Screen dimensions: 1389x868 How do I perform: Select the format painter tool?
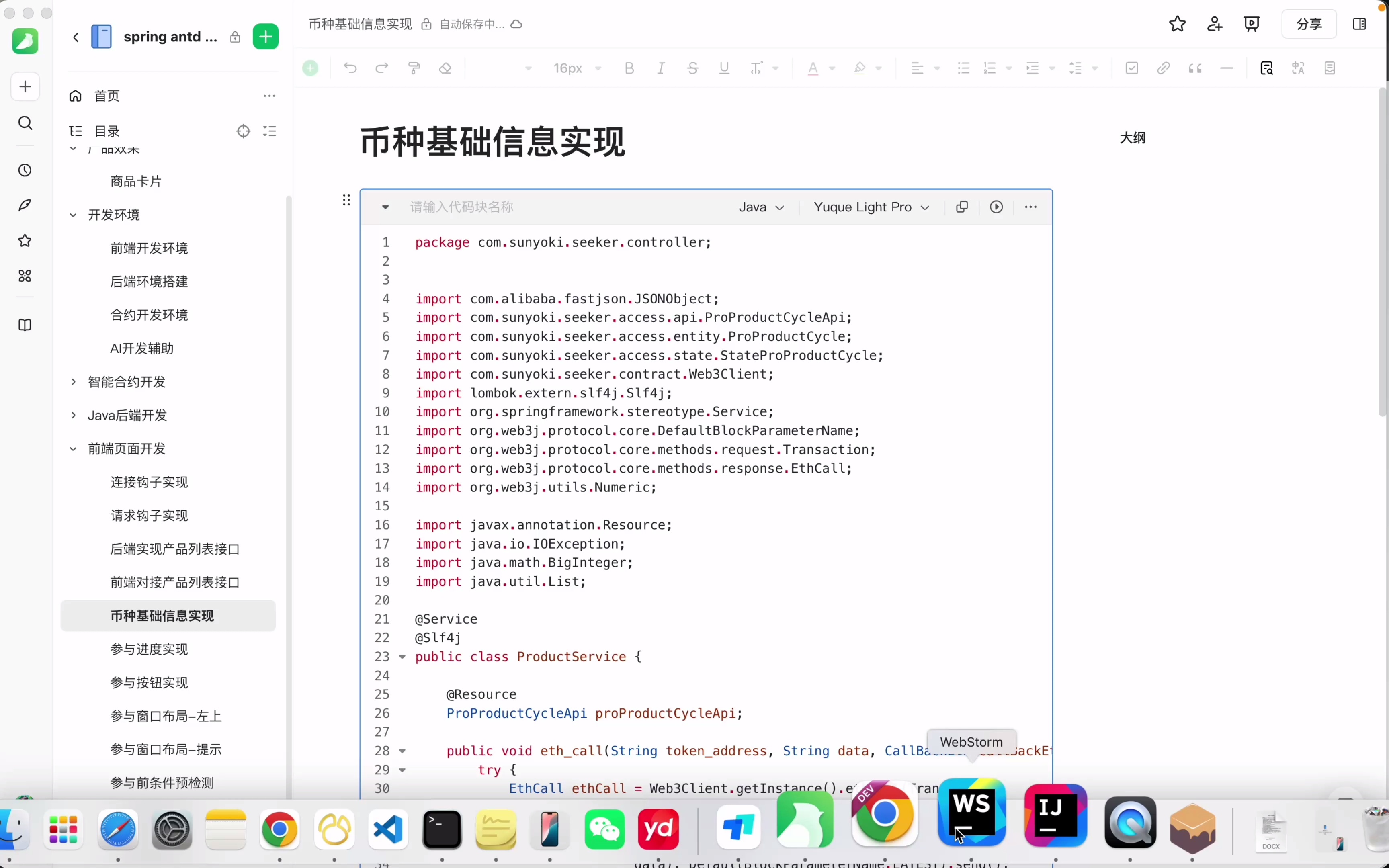(414, 68)
